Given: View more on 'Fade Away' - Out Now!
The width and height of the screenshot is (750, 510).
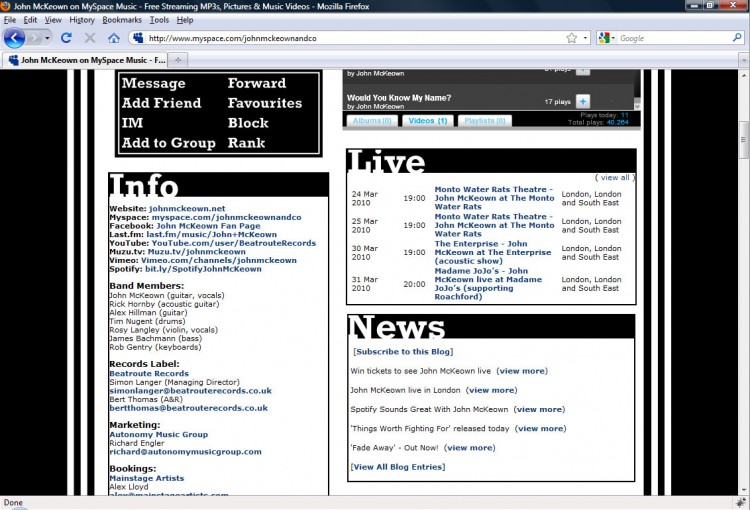Looking at the screenshot, I should [470, 448].
